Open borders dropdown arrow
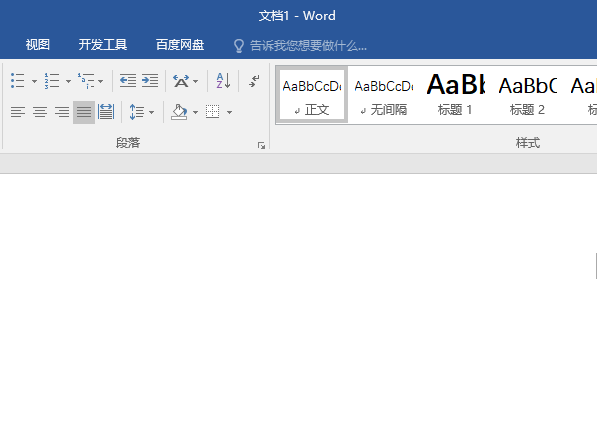Image resolution: width=597 pixels, height=434 pixels. point(229,112)
